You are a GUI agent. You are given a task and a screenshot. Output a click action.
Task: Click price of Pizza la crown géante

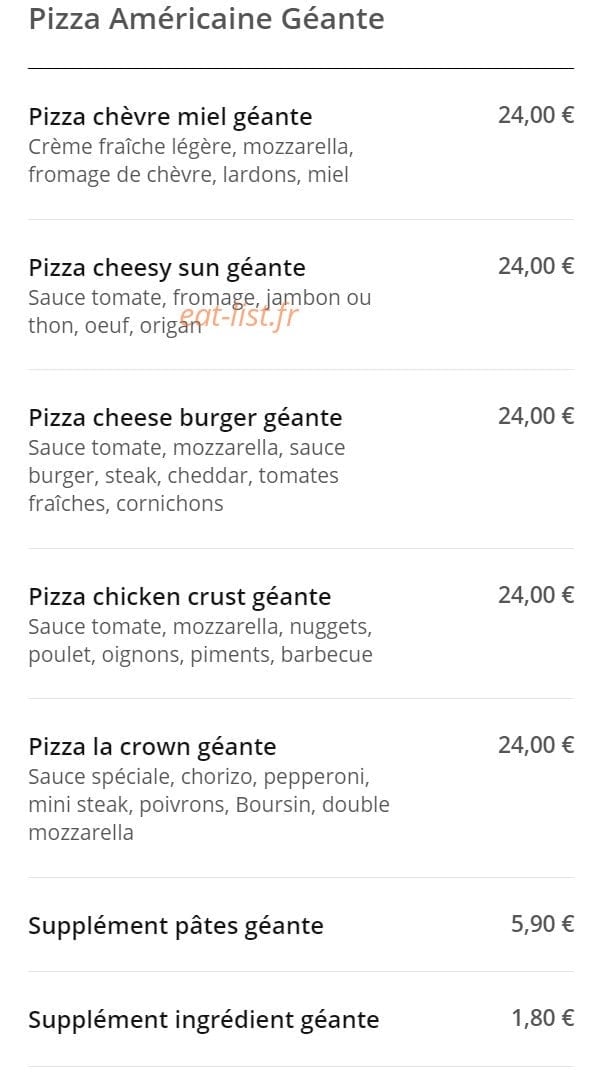click(536, 745)
